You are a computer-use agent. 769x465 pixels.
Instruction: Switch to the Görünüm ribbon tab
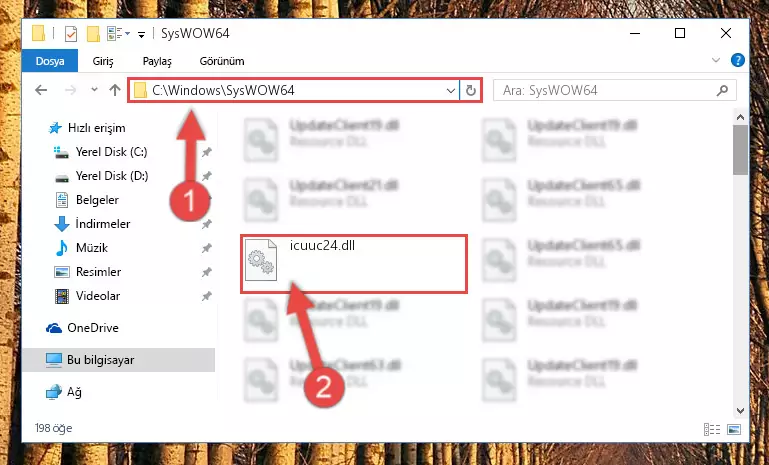222,61
